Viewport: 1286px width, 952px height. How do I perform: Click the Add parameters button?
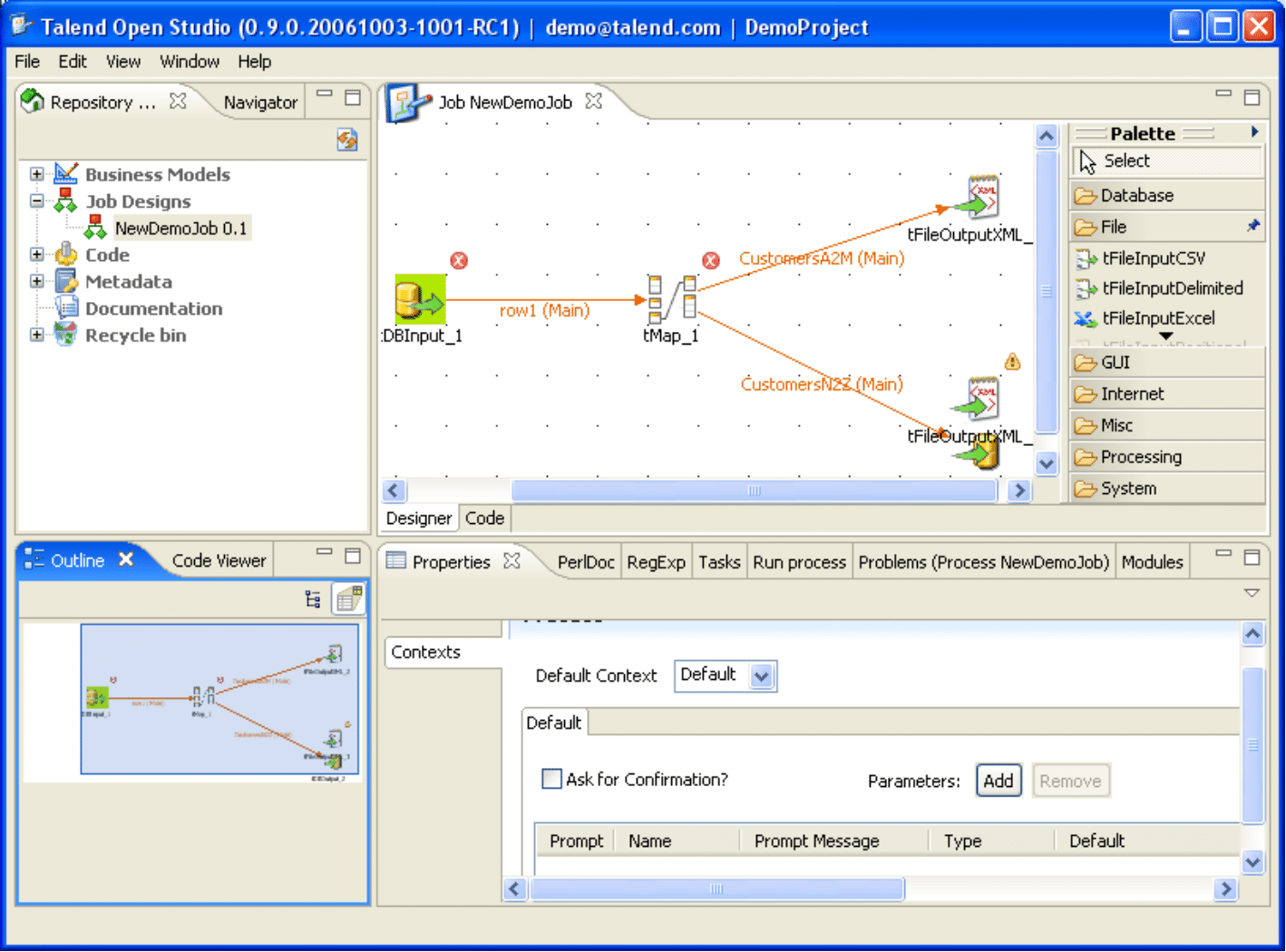[998, 781]
